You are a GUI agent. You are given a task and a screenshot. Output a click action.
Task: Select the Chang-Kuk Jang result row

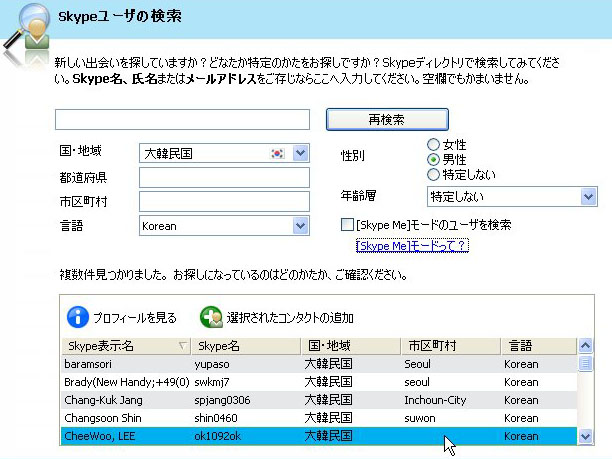click(319, 400)
